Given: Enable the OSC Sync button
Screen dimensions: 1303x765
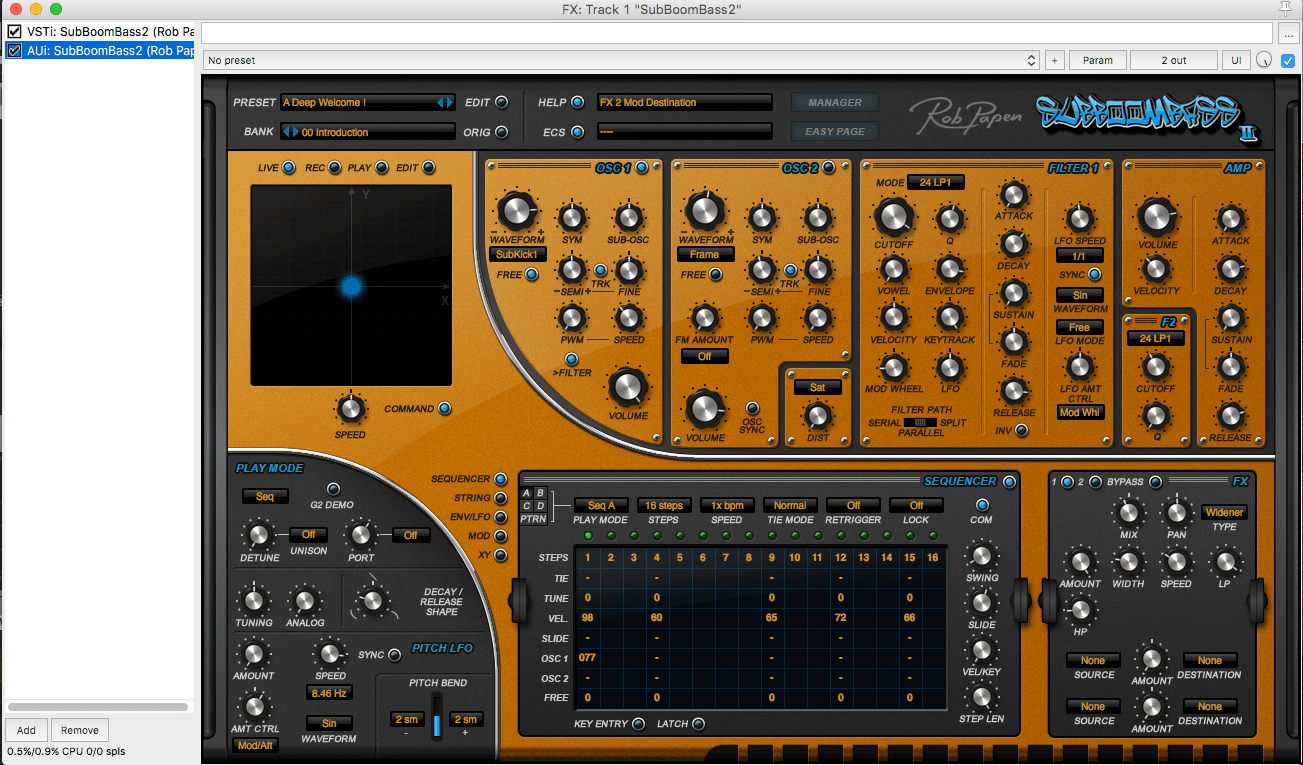Looking at the screenshot, I should (x=752, y=408).
